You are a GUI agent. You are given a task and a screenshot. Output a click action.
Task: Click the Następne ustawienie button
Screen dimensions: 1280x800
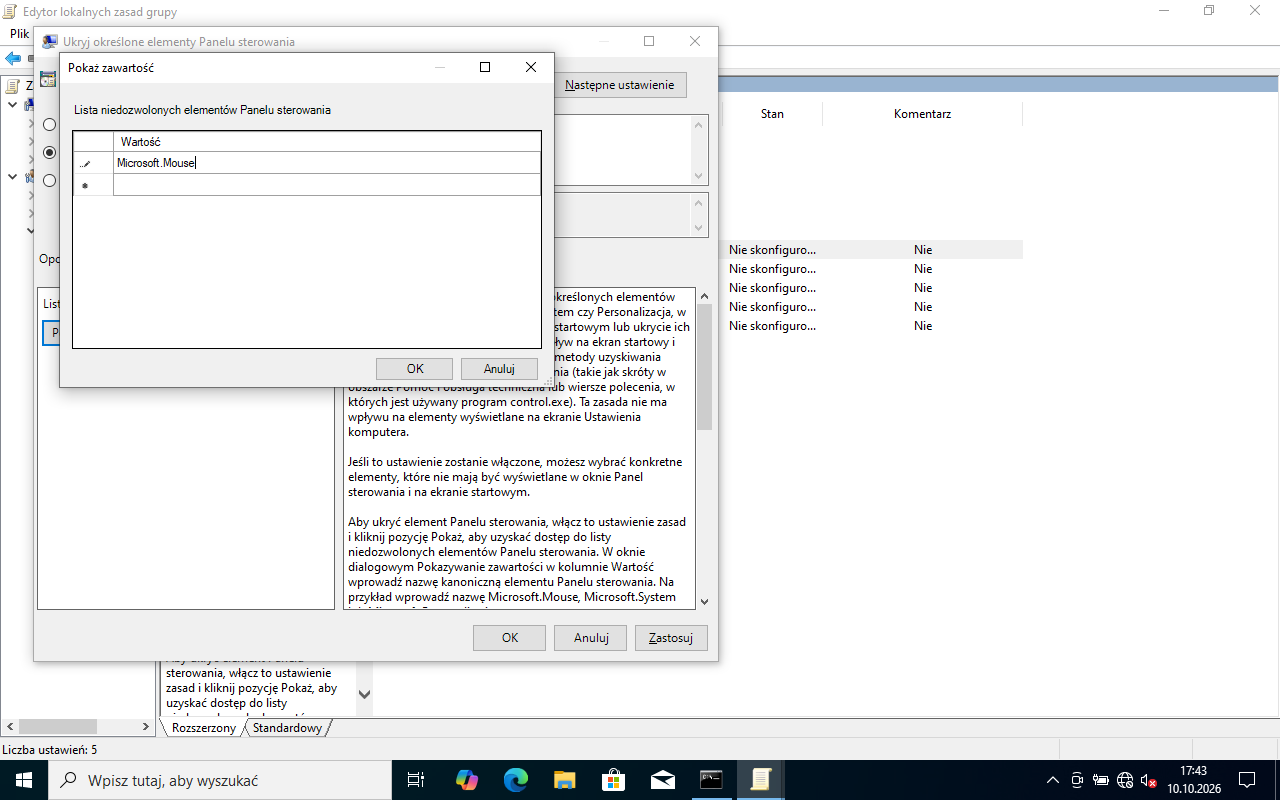(x=619, y=85)
